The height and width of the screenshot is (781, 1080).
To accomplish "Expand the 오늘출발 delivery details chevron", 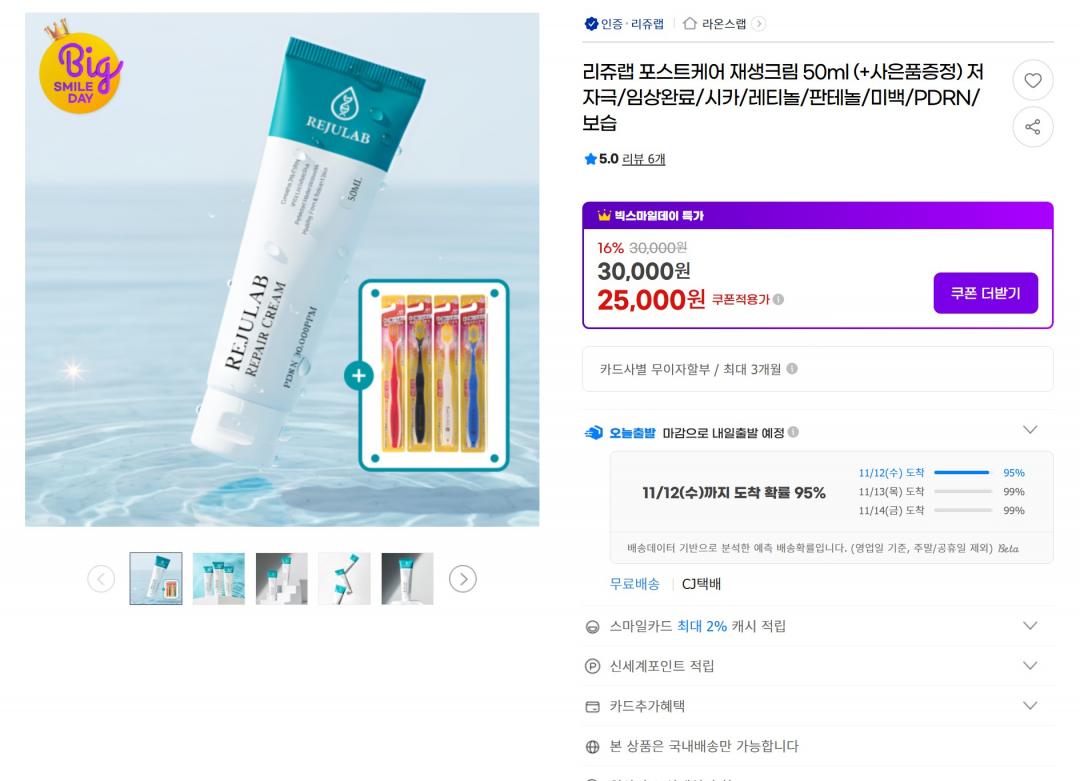I will pyautogui.click(x=1030, y=430).
